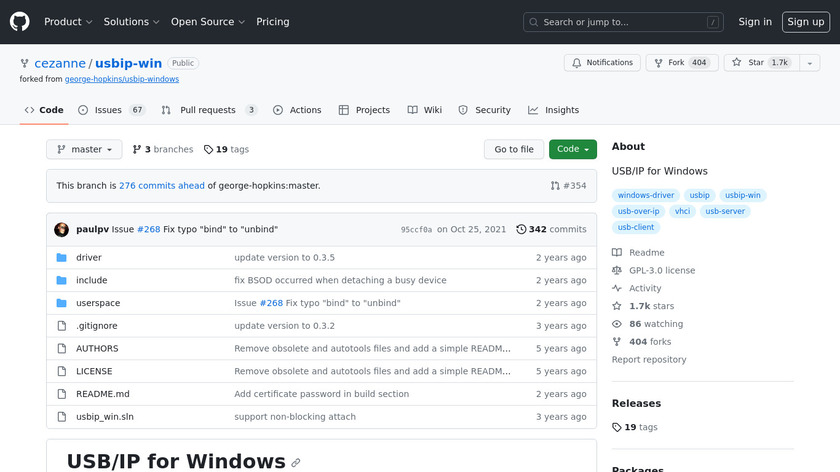Open the master branch selector
840x472 pixels.
(84, 149)
